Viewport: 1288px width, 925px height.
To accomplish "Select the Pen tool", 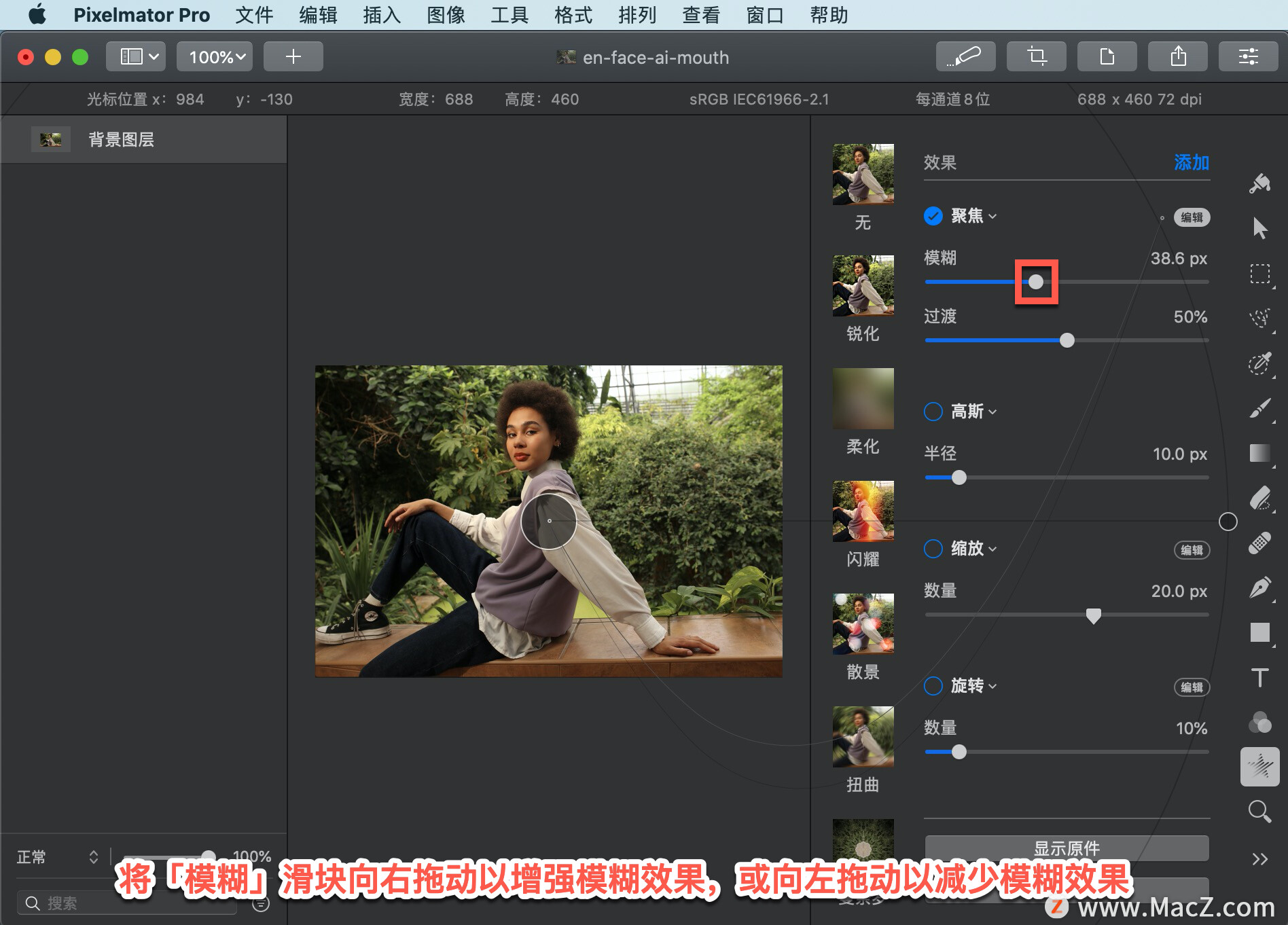I will click(1260, 587).
